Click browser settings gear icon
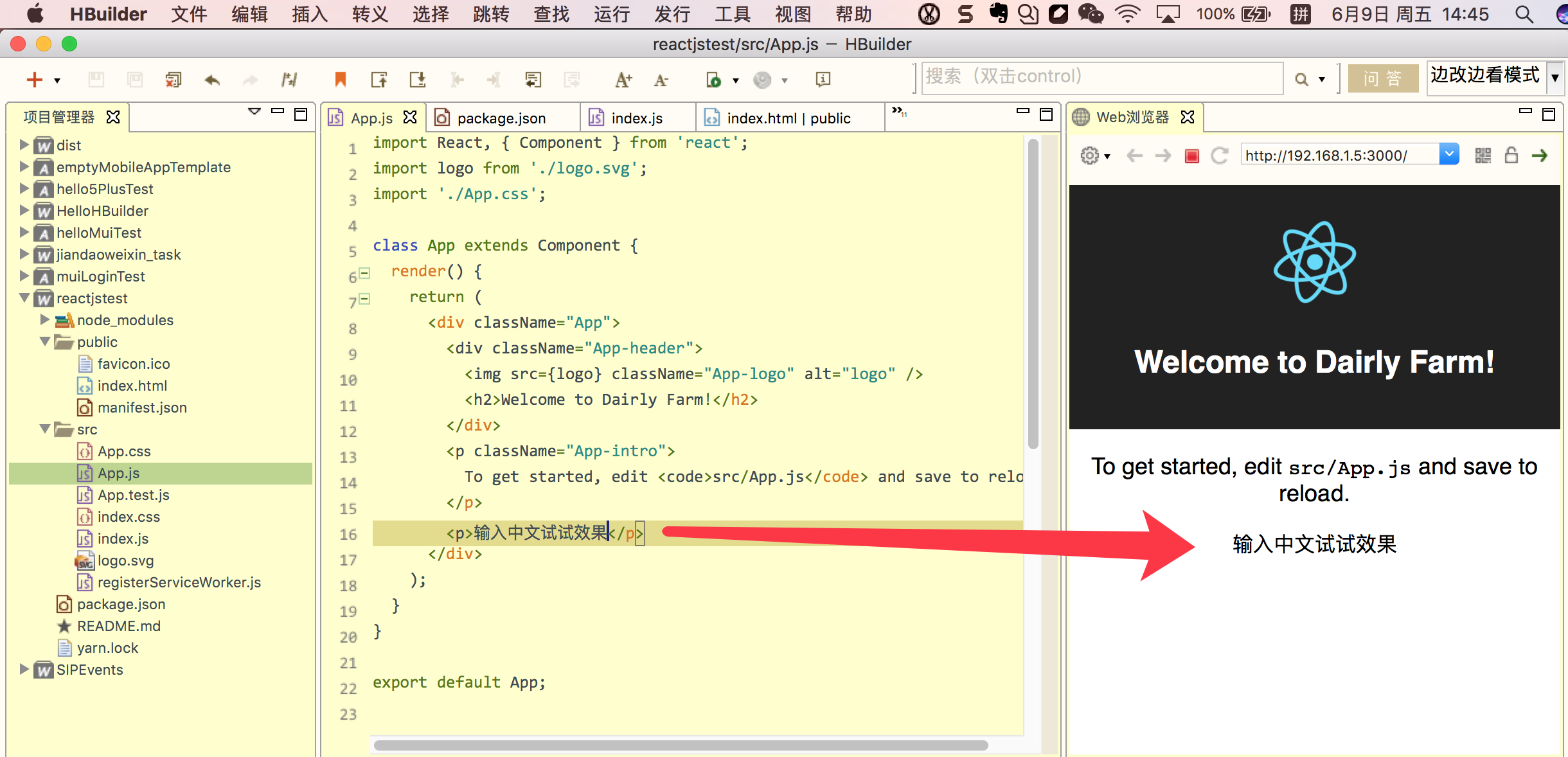 [1089, 156]
